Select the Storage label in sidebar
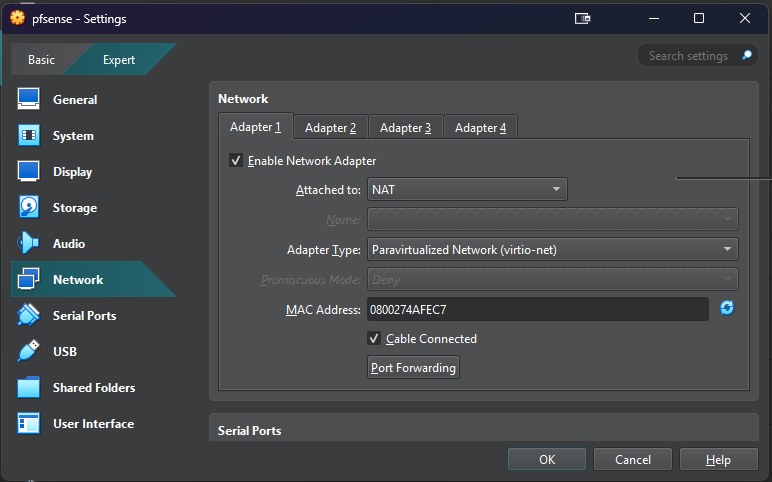 pos(75,208)
